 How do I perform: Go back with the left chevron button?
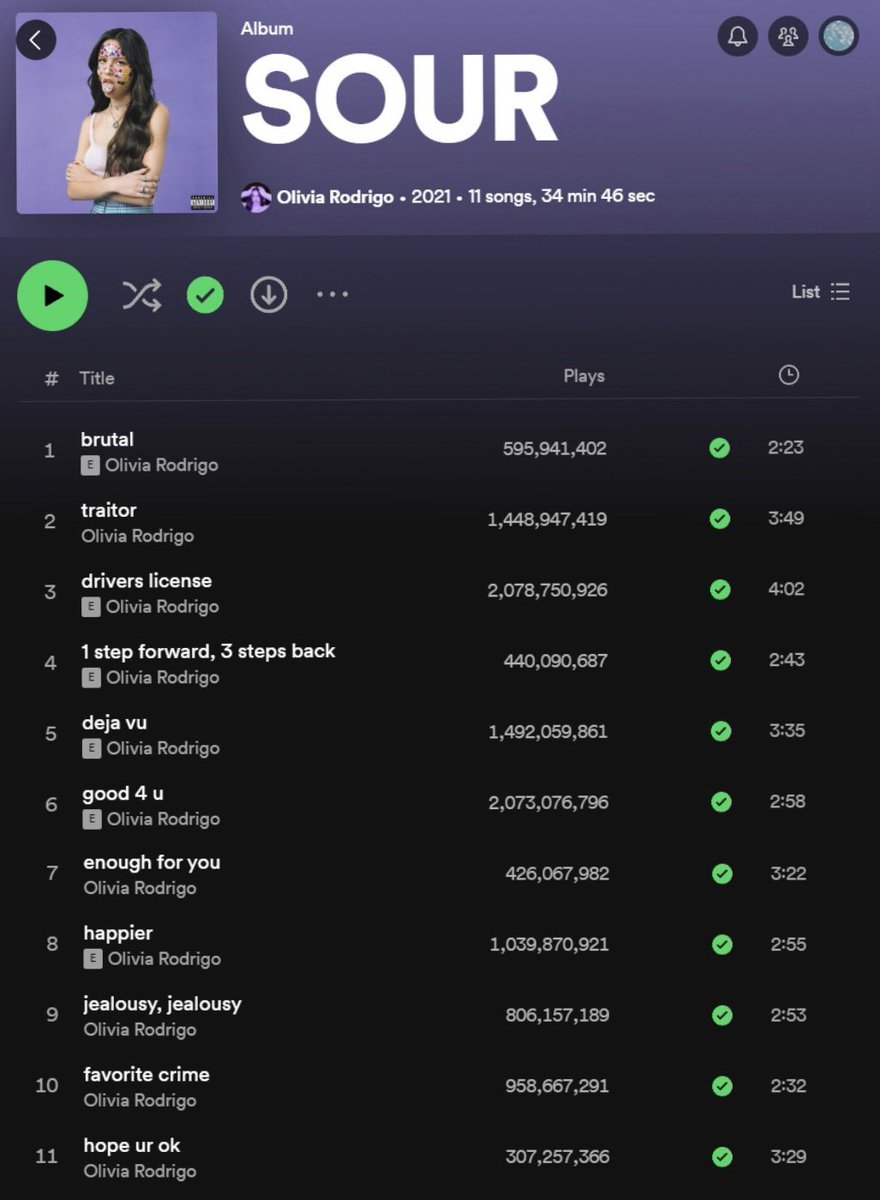(x=36, y=40)
